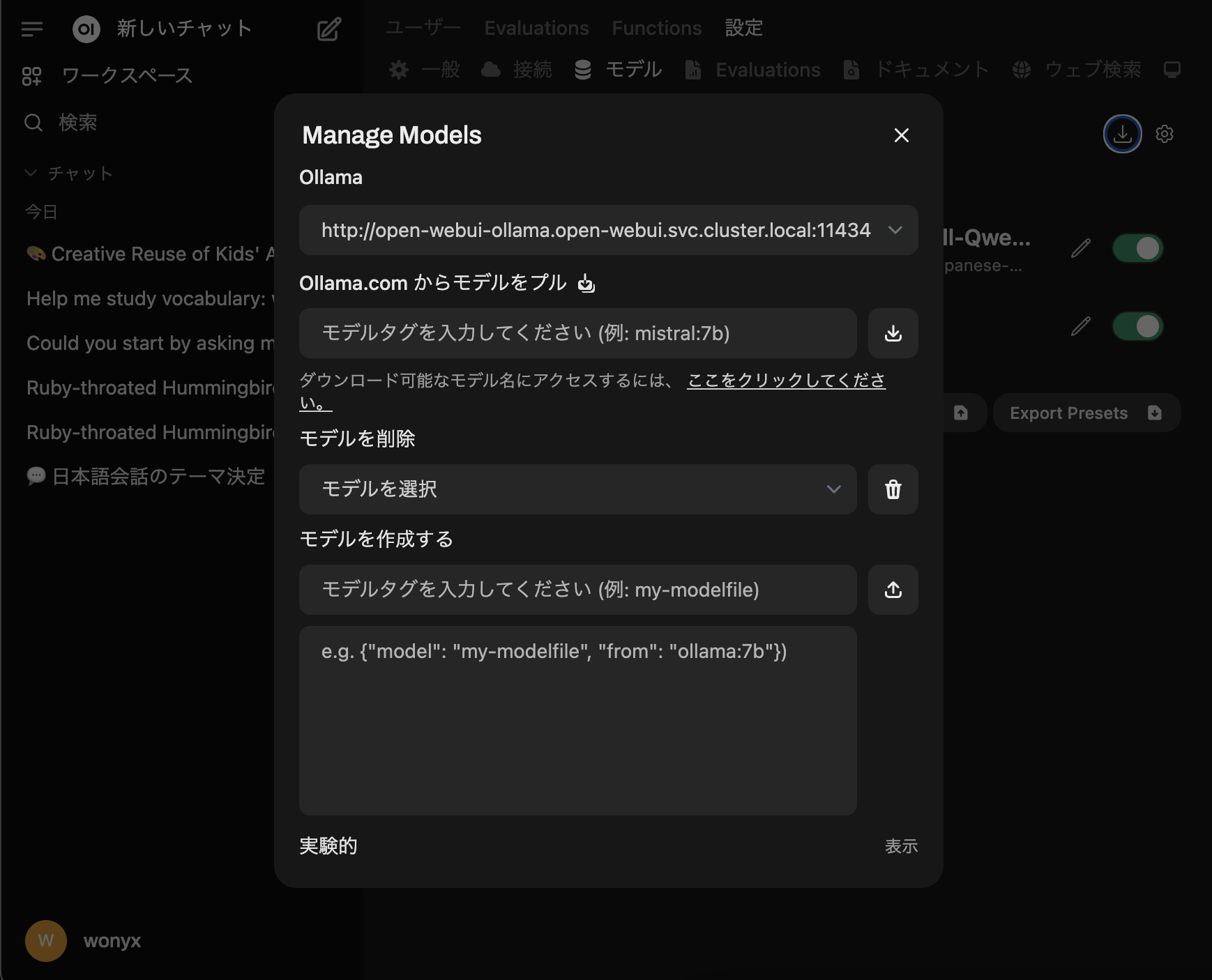Edit the Qwe... model with its pencil icon

[x=1081, y=248]
